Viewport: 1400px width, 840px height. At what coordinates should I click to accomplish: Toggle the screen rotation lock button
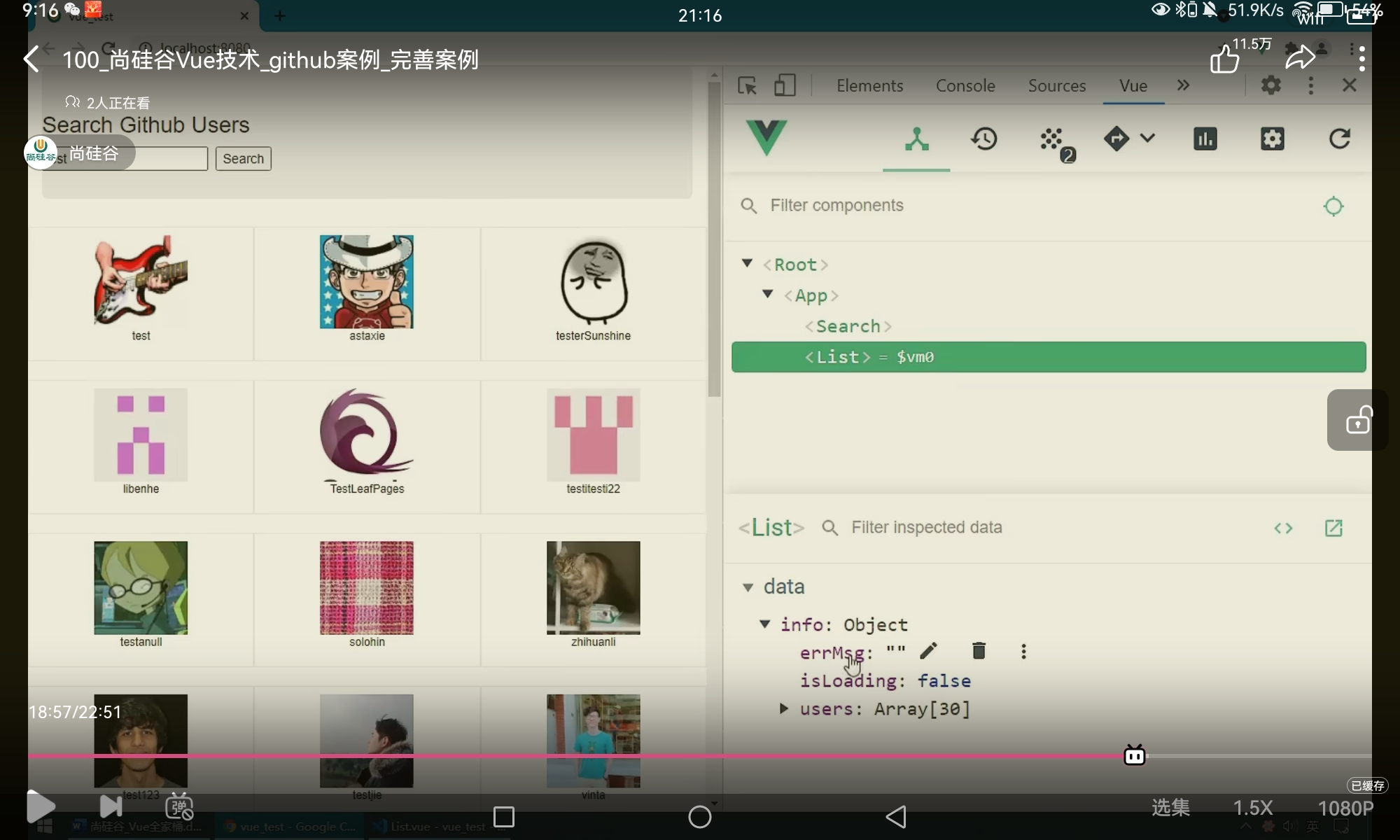pyautogui.click(x=1358, y=420)
